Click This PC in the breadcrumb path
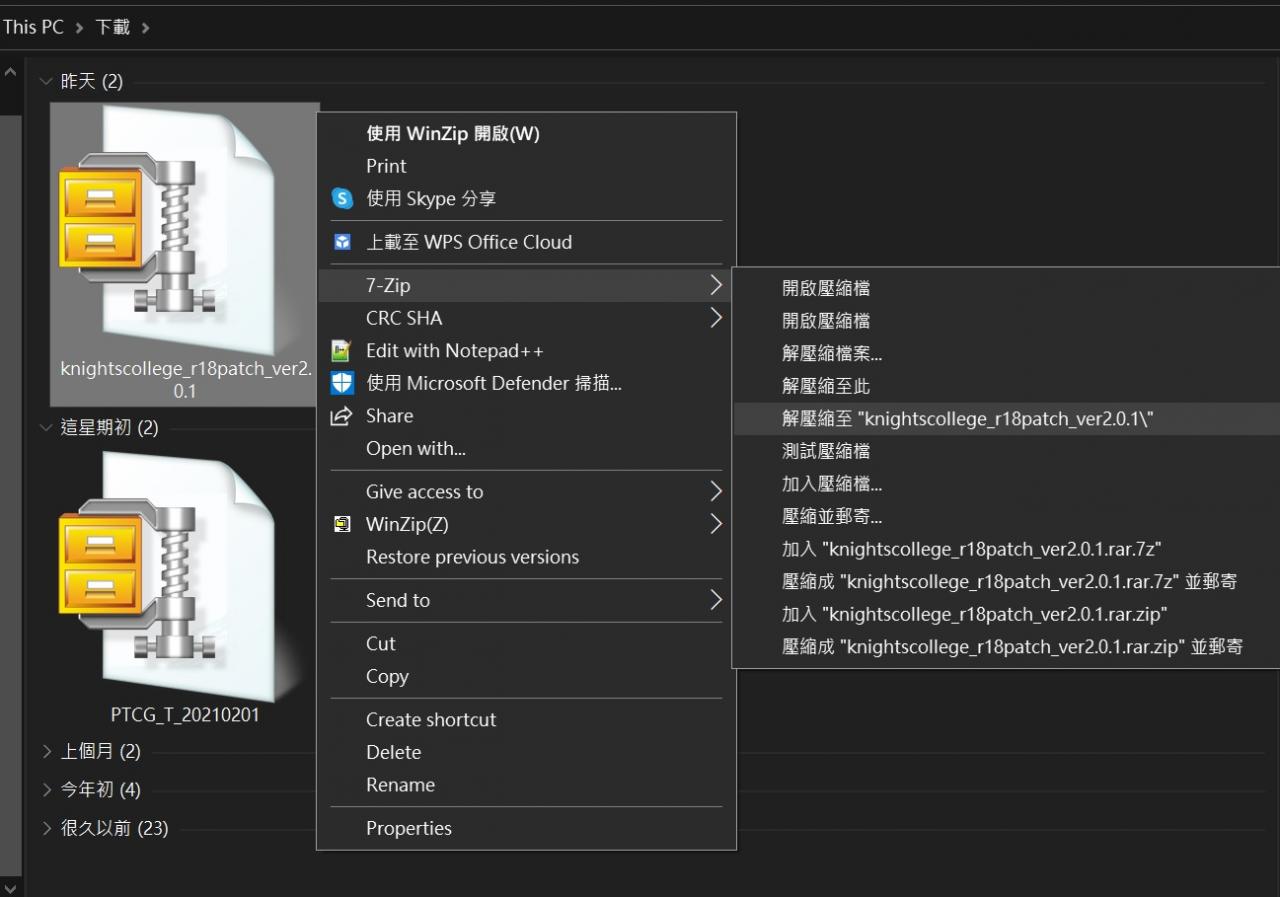This screenshot has width=1280, height=897. point(33,27)
